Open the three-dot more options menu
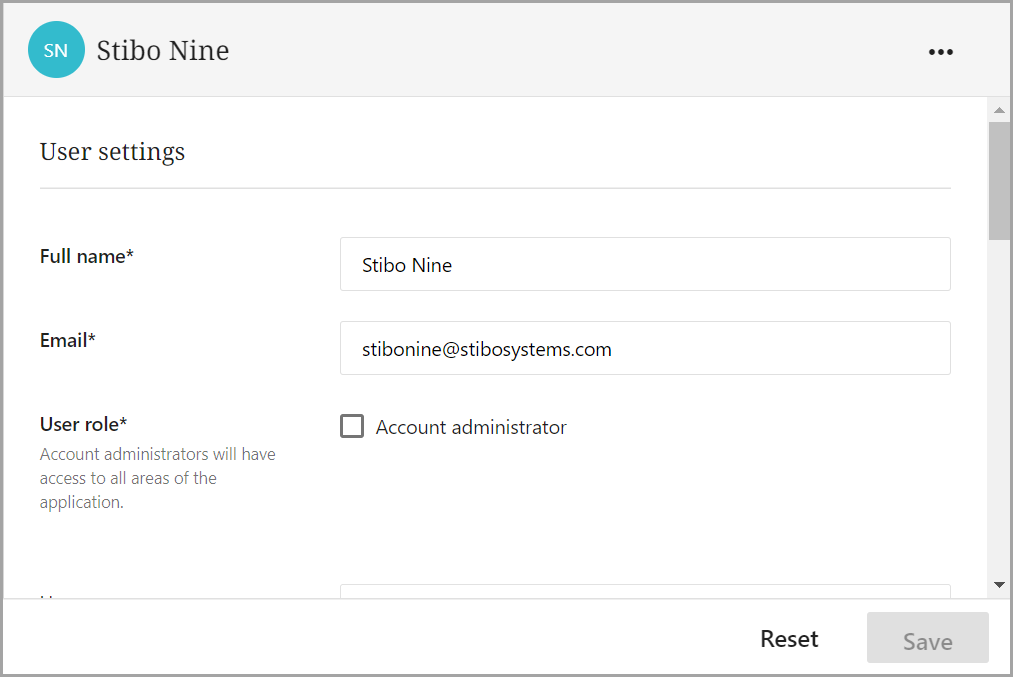Screen dimensions: 1013x677 tap(940, 52)
